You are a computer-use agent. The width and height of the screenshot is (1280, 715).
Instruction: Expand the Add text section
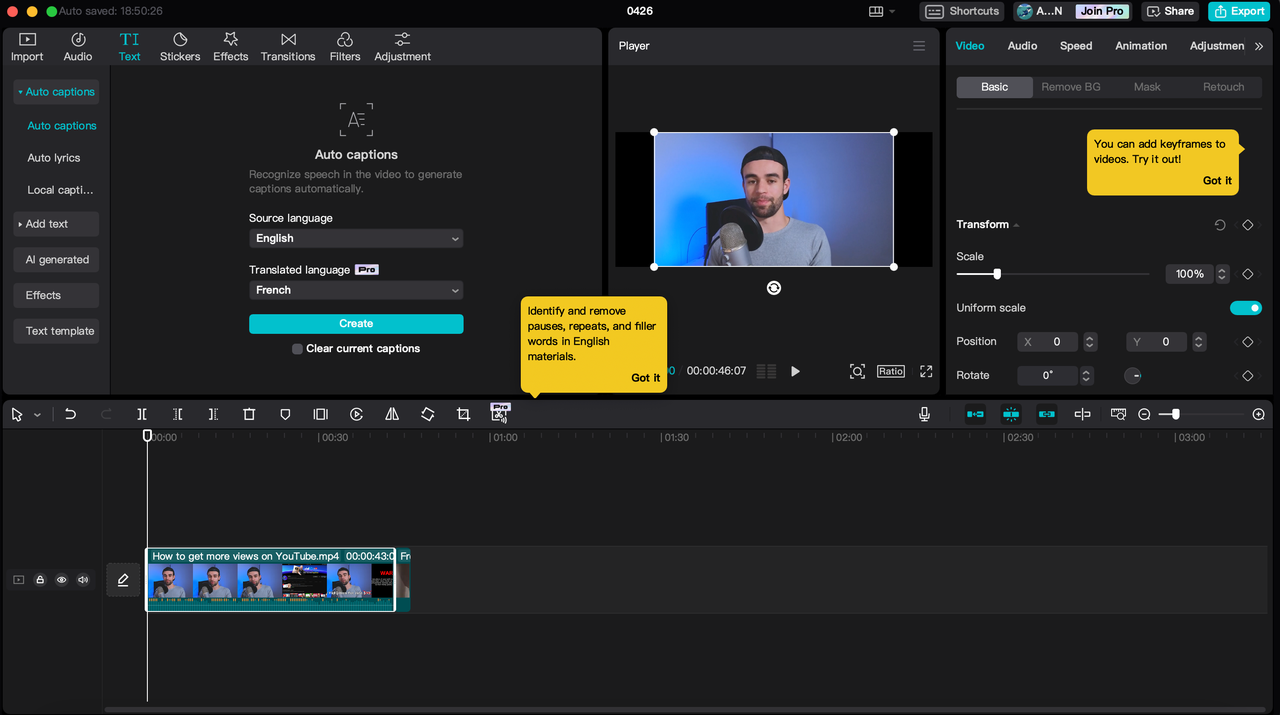[x=56, y=224]
